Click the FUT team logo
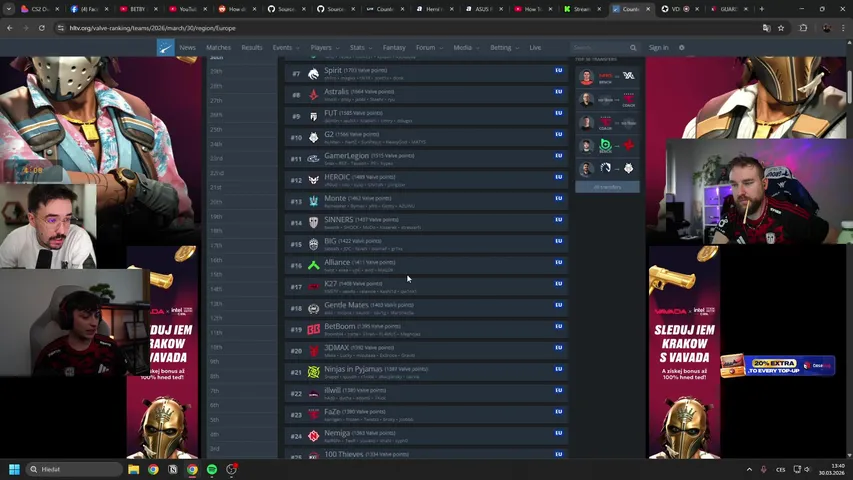 point(313,116)
